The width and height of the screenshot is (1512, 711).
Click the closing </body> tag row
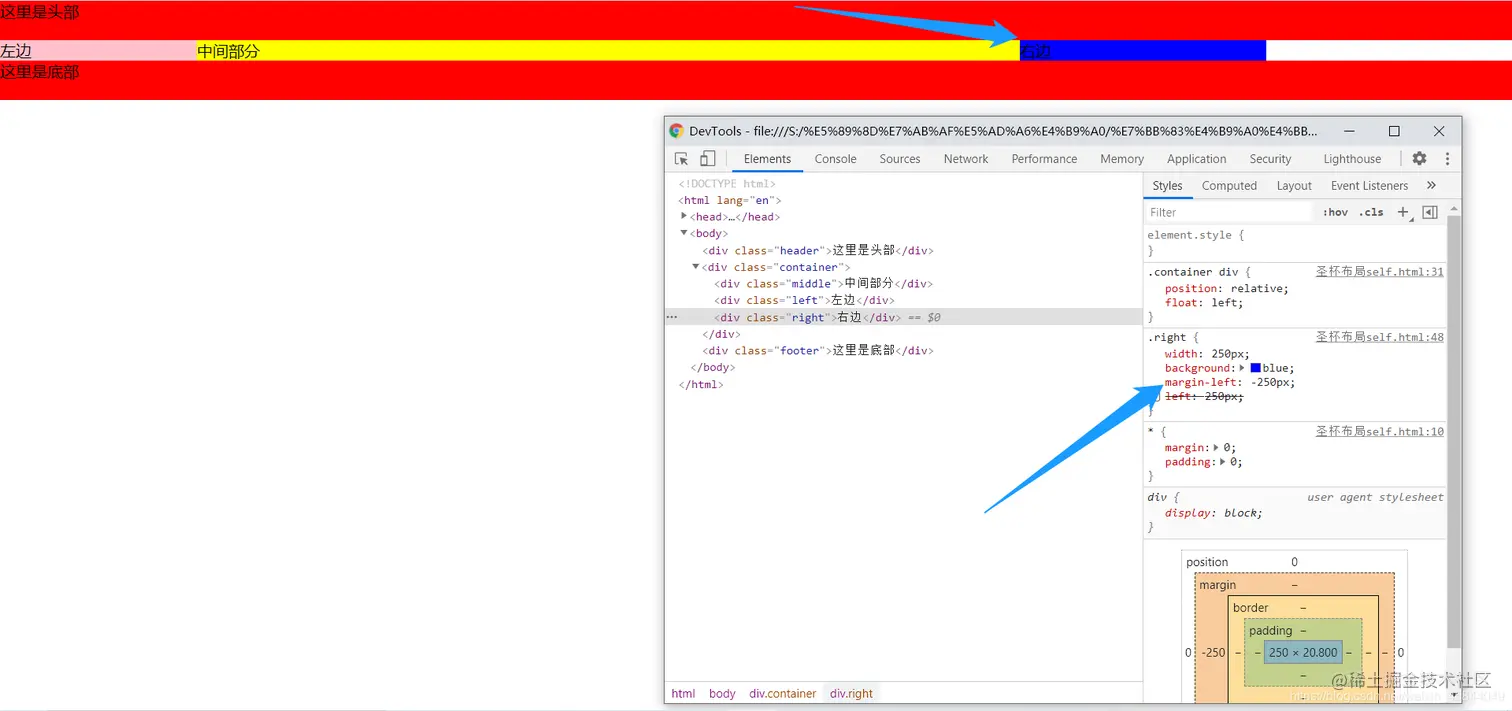(712, 367)
